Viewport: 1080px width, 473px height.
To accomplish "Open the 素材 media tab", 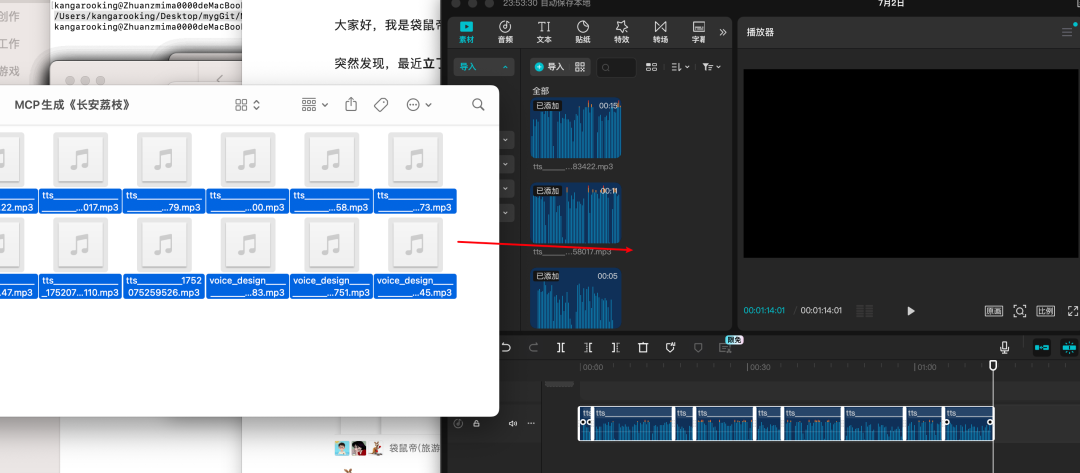I will pos(466,32).
